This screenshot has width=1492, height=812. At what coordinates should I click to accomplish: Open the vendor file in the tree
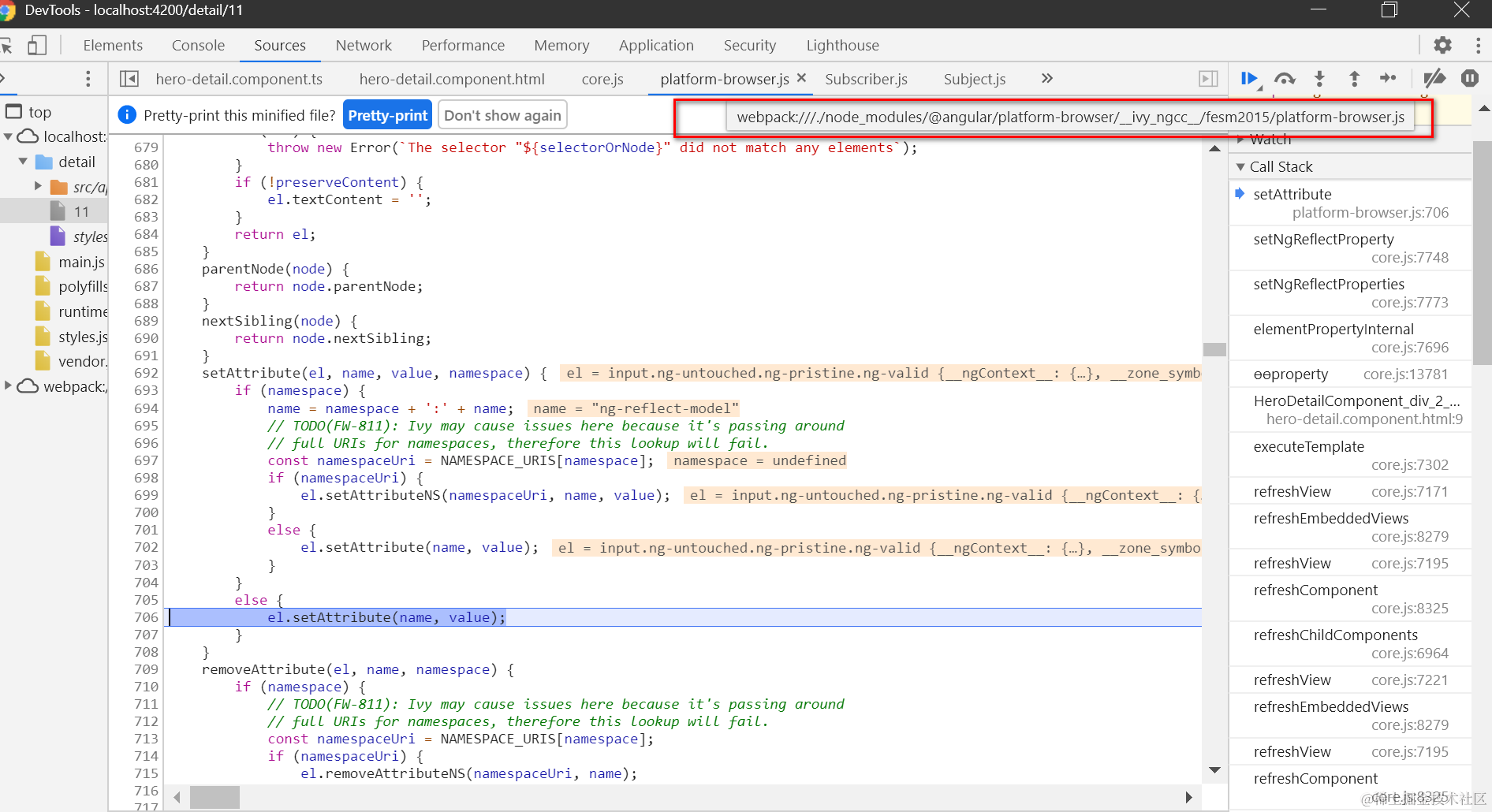[x=82, y=361]
